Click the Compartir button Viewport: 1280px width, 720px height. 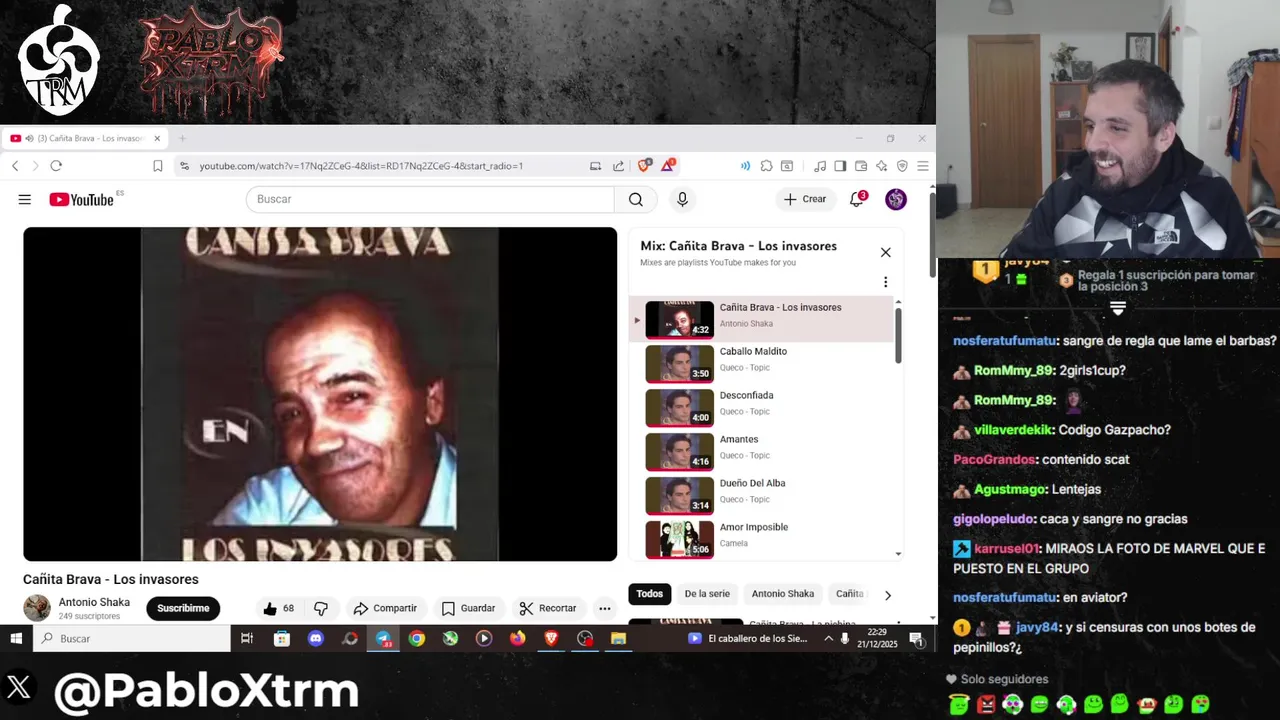pos(385,608)
